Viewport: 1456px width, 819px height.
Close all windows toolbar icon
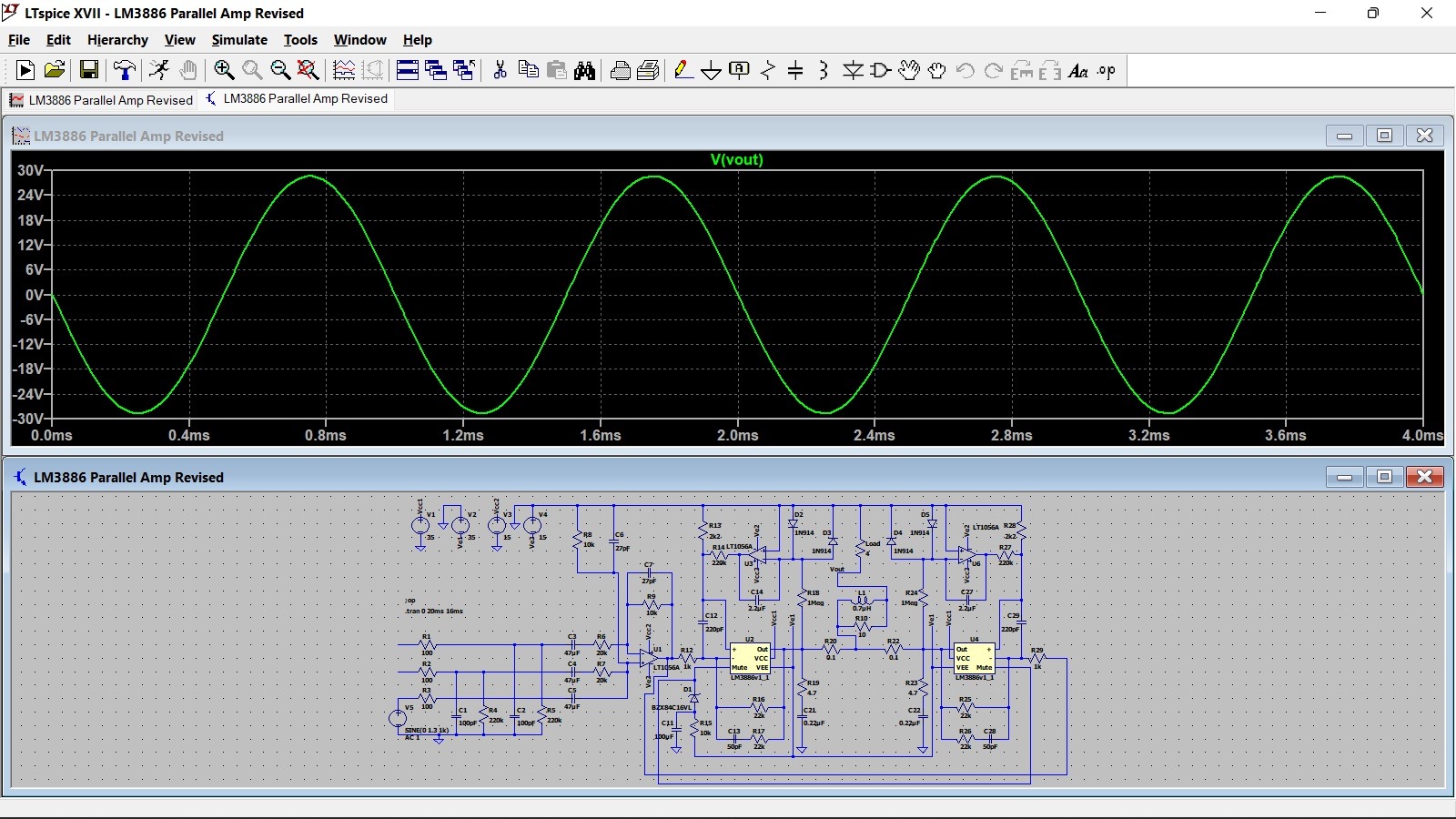464,70
